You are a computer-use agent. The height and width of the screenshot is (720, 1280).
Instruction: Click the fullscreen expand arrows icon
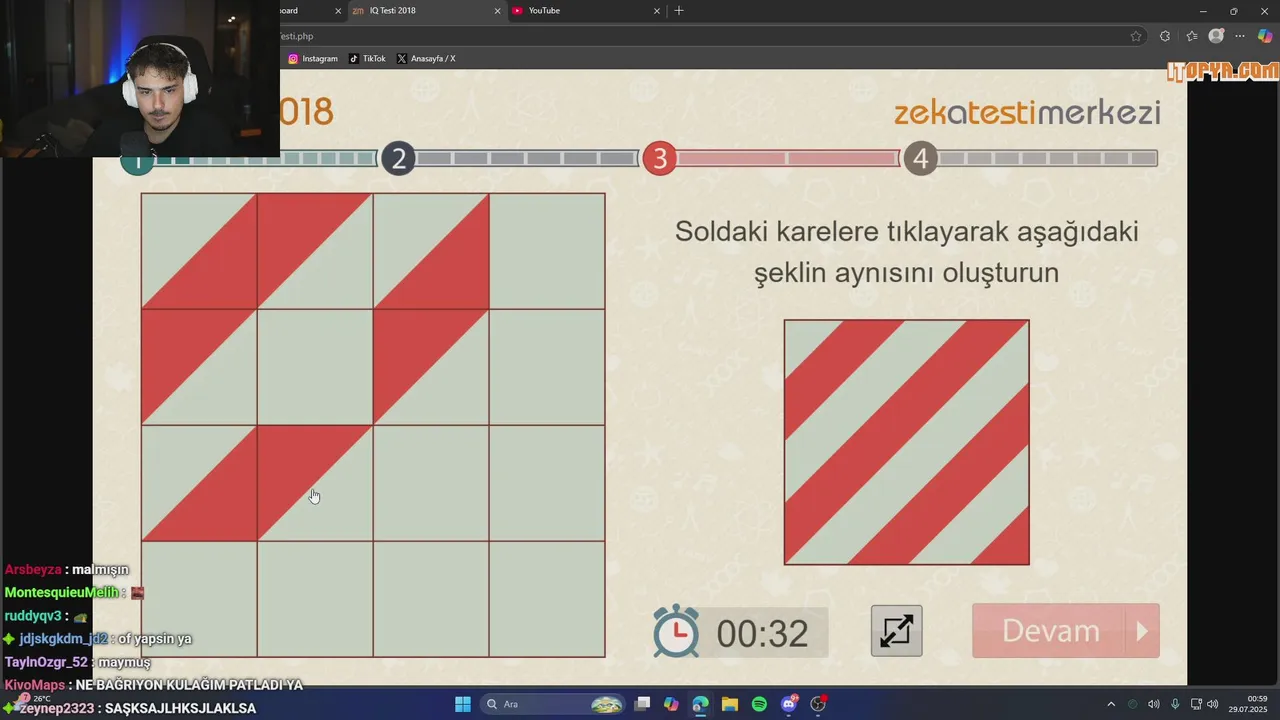[x=896, y=631]
